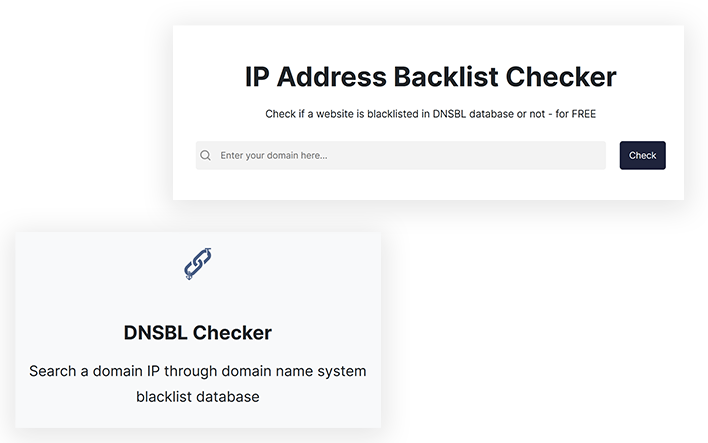This screenshot has width=708, height=443.
Task: Click the word 'Checker' in main title
Action: pyautogui.click(x=561, y=77)
